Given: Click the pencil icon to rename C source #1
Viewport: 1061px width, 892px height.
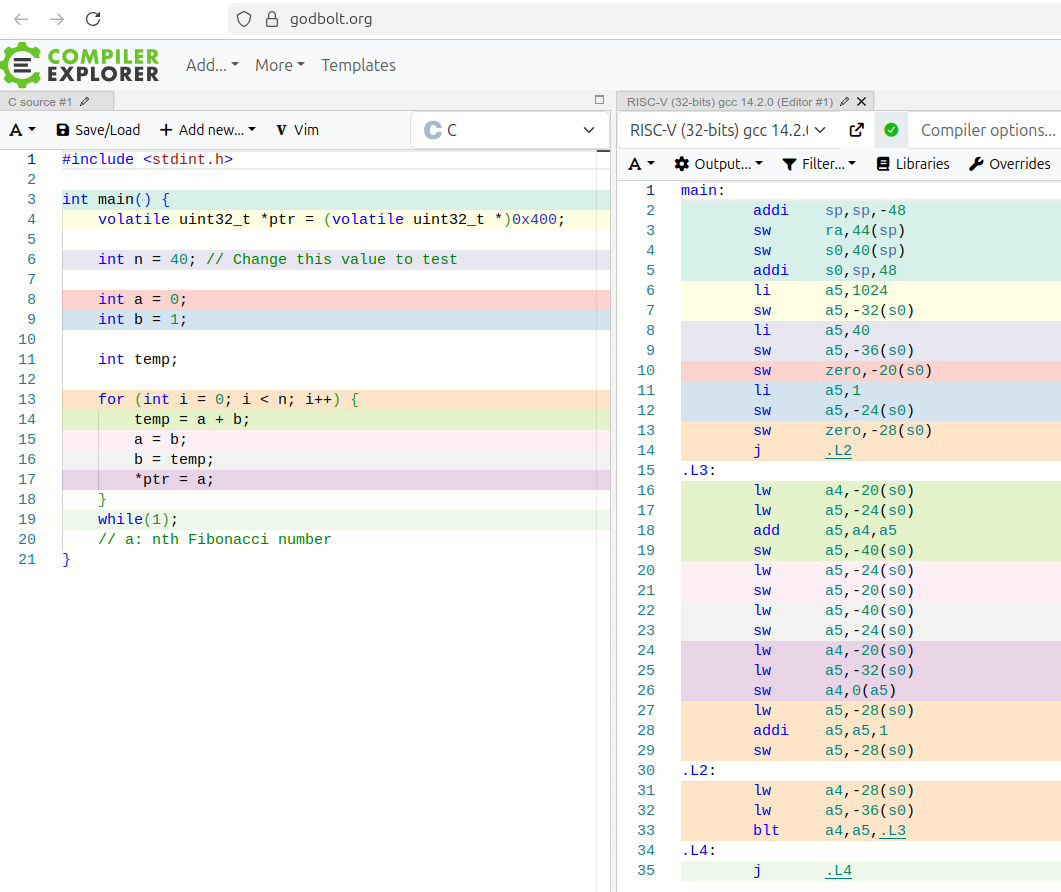Looking at the screenshot, I should 85,101.
